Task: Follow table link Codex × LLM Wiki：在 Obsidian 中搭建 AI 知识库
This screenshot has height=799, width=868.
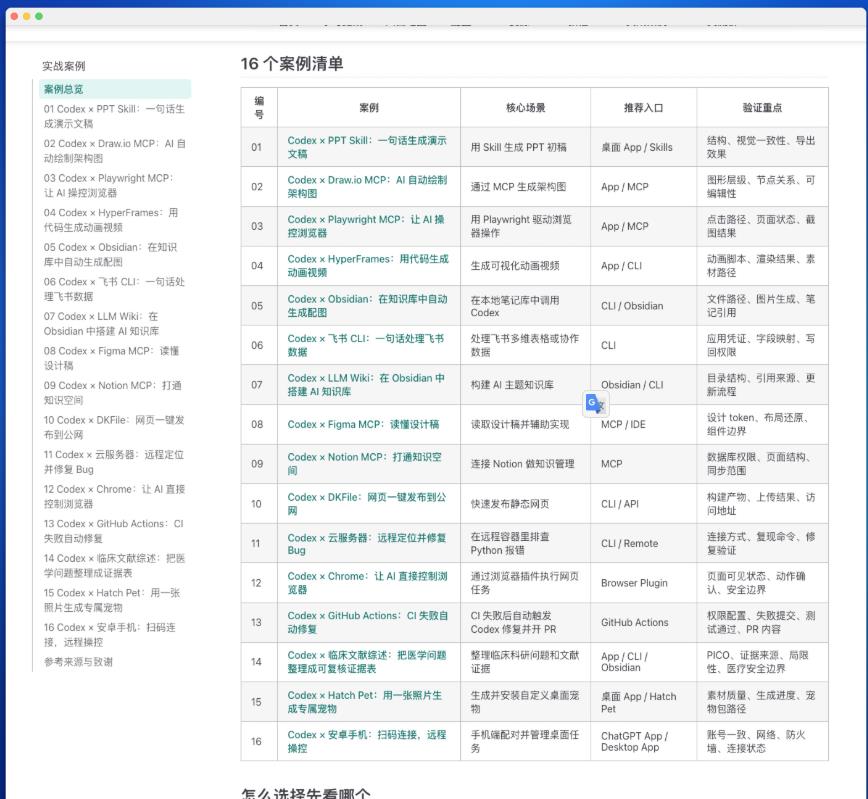Action: (x=366, y=385)
